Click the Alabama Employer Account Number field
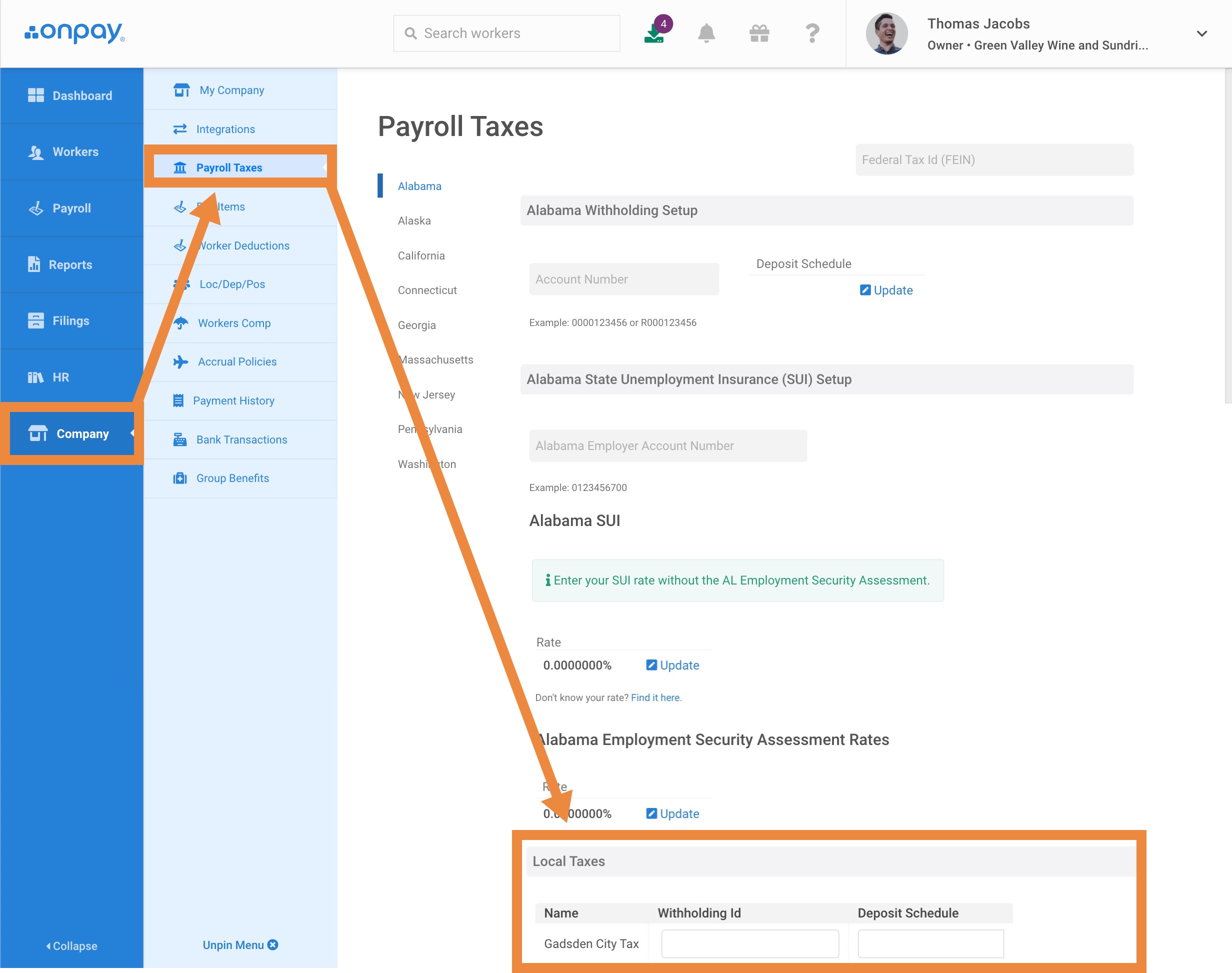Viewport: 1232px width, 973px height. [667, 445]
